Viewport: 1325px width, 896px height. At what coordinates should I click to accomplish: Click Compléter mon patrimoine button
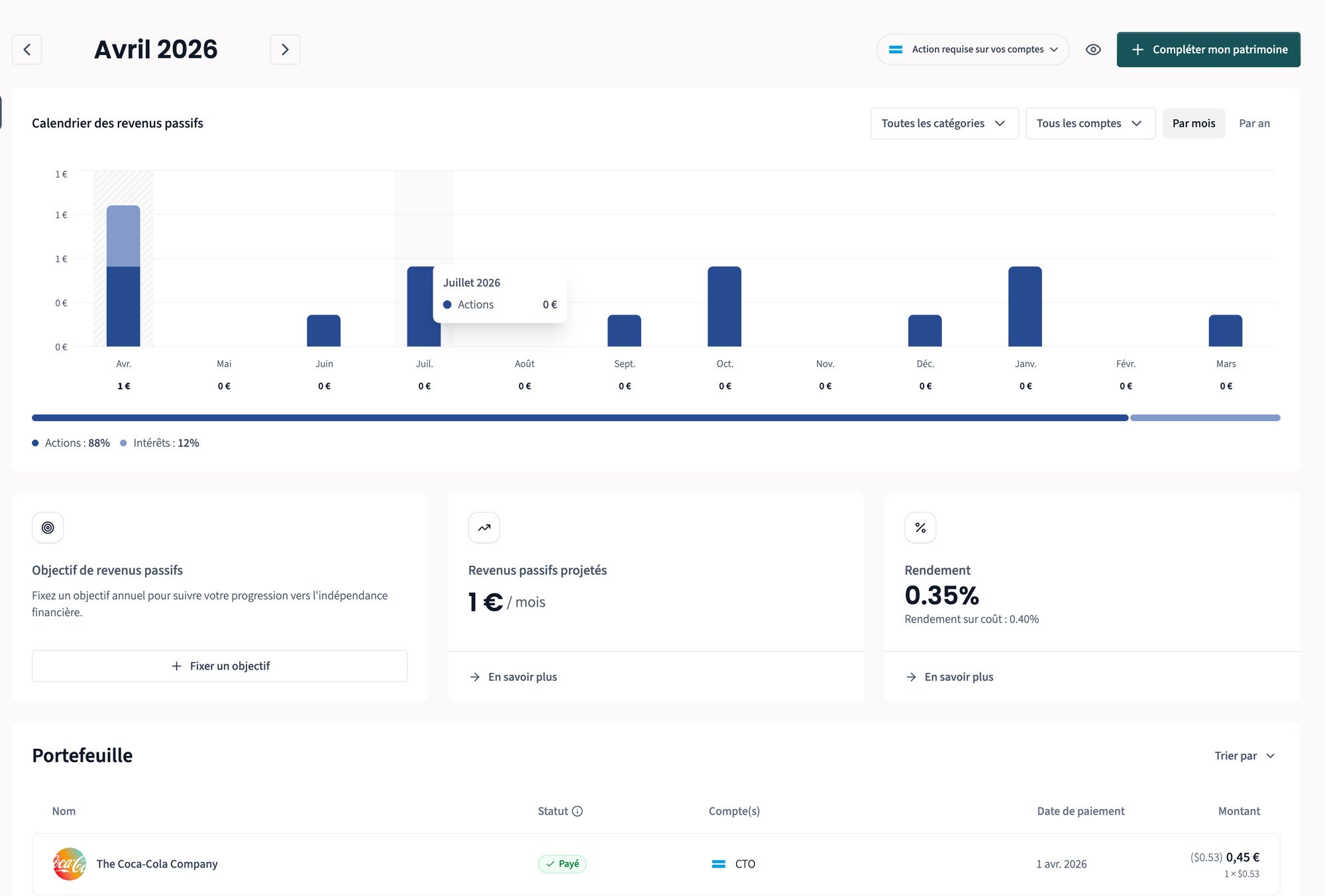click(1208, 50)
